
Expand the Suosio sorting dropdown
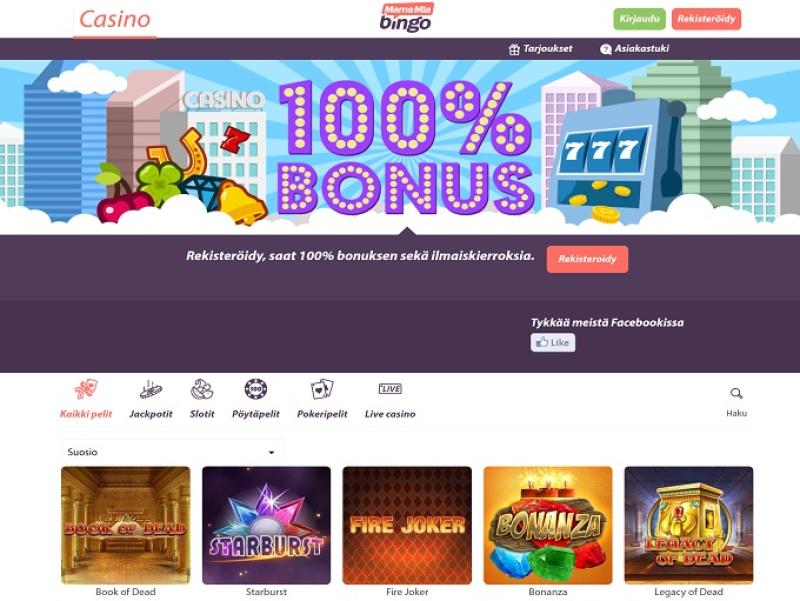click(172, 452)
